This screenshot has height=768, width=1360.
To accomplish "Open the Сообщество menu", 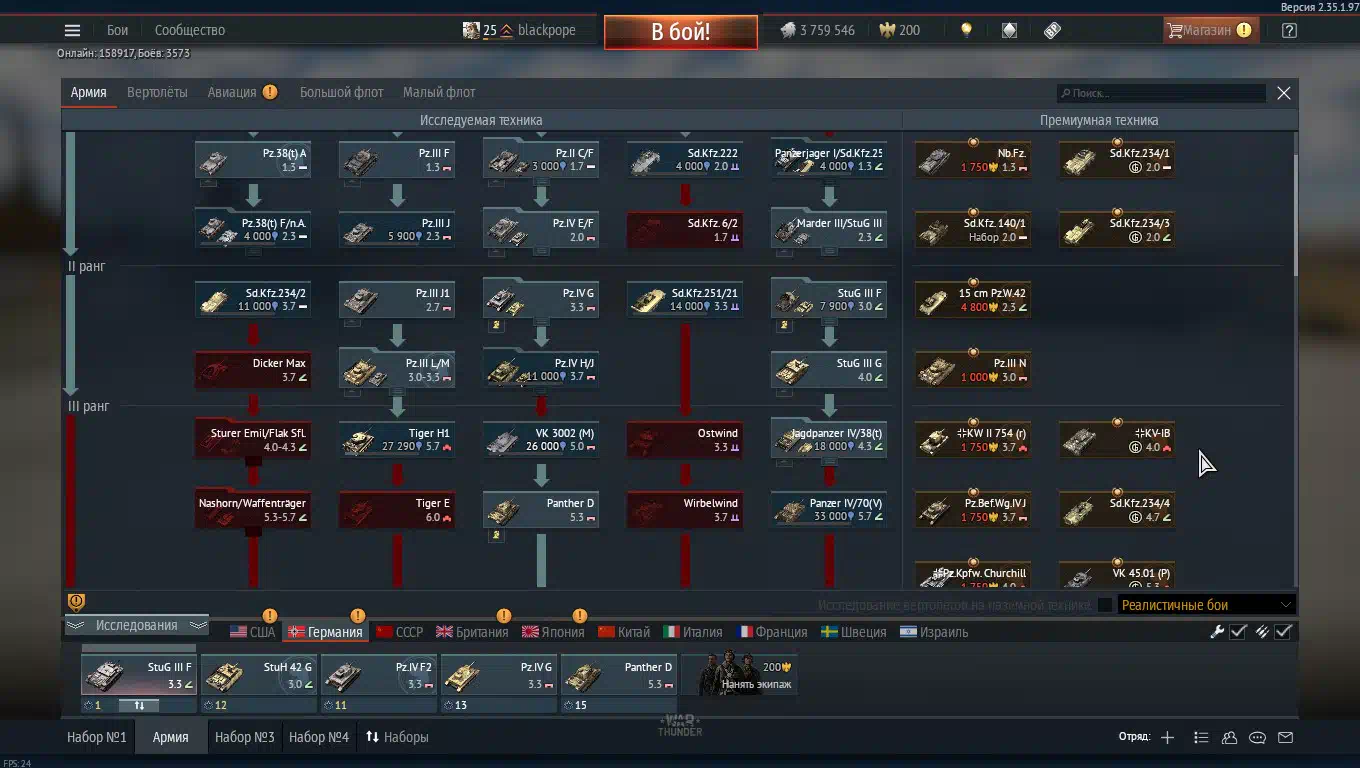I will click(190, 30).
